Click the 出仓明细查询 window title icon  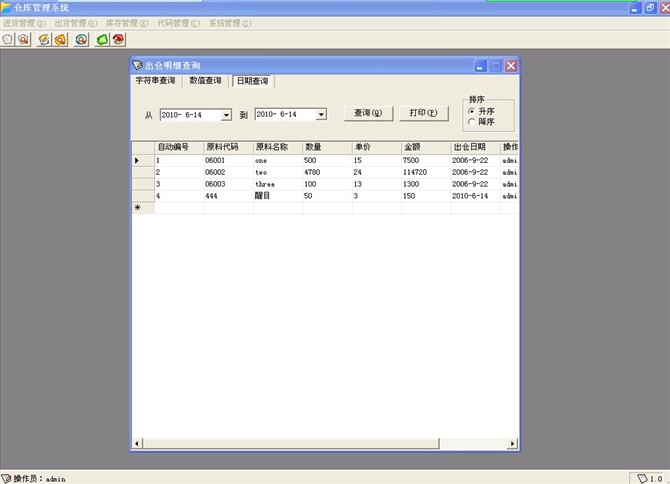tap(137, 65)
